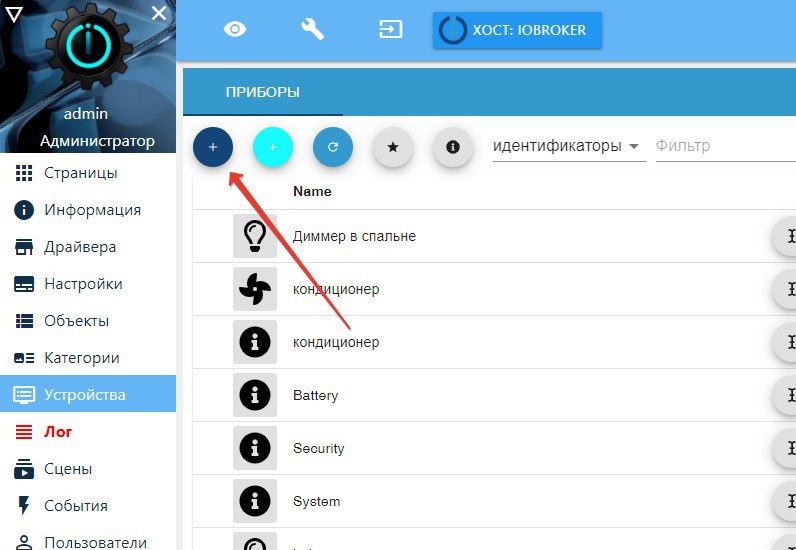Click the lightbulb icon for Диммер в спальне
The height and width of the screenshot is (550, 796).
pos(255,236)
